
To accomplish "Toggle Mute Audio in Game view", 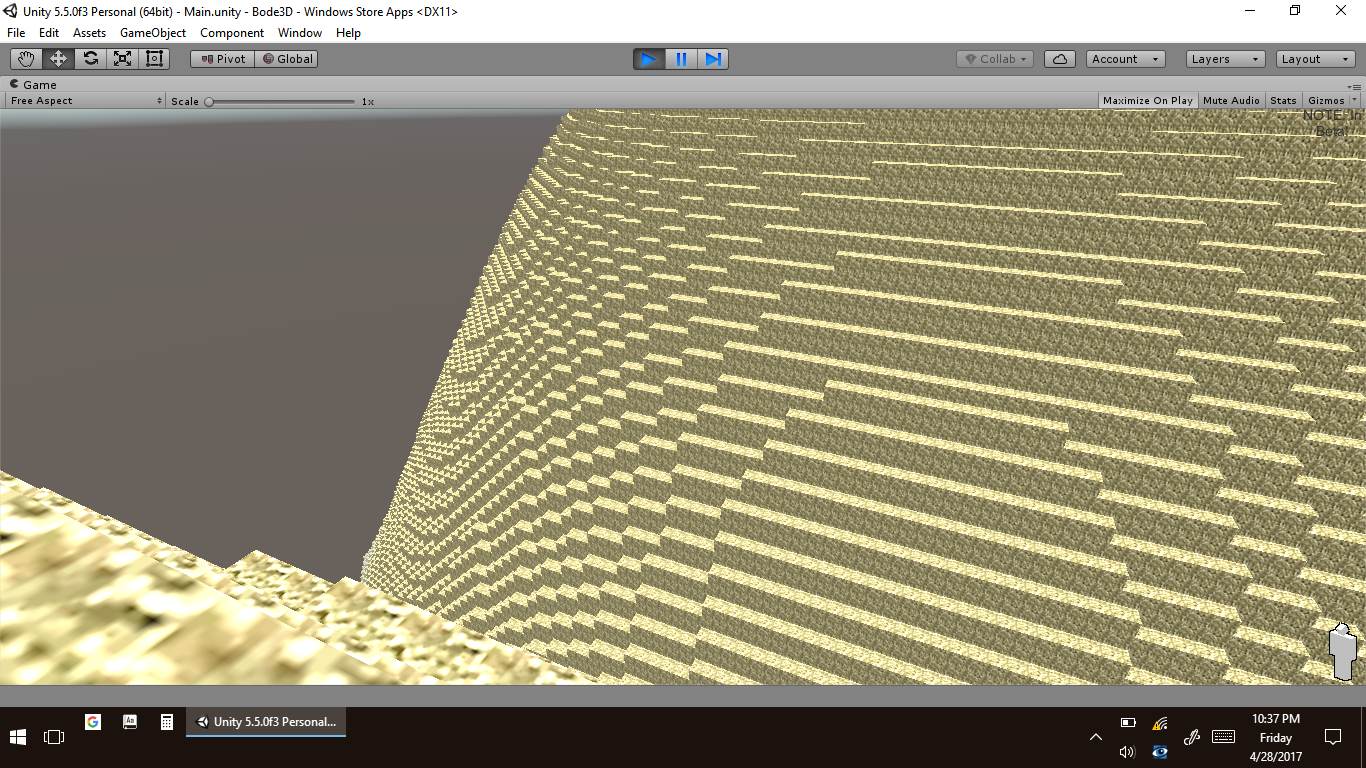I will (x=1231, y=101).
